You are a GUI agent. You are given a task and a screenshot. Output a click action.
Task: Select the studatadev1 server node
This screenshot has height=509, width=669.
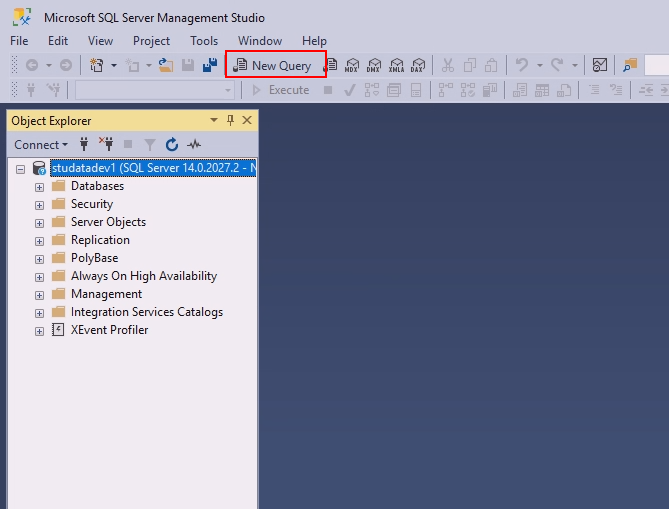click(154, 168)
